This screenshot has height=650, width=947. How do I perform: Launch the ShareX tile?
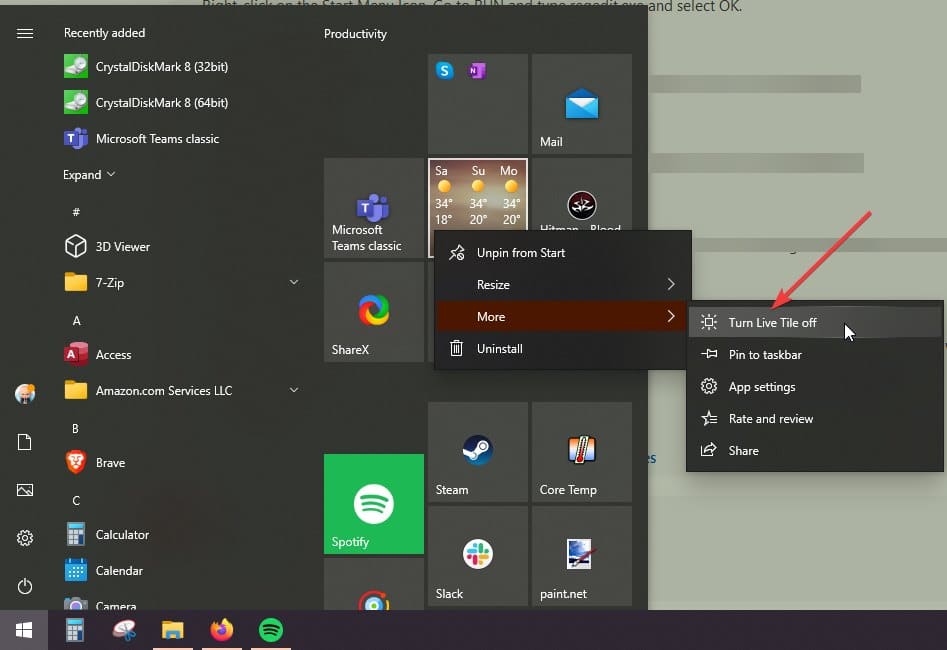click(x=374, y=312)
